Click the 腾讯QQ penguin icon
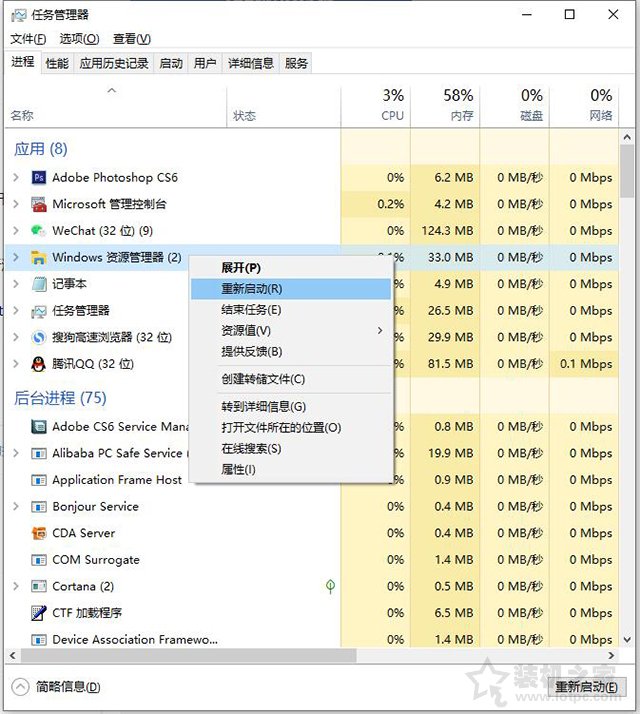Image resolution: width=640 pixels, height=714 pixels. pos(39,364)
